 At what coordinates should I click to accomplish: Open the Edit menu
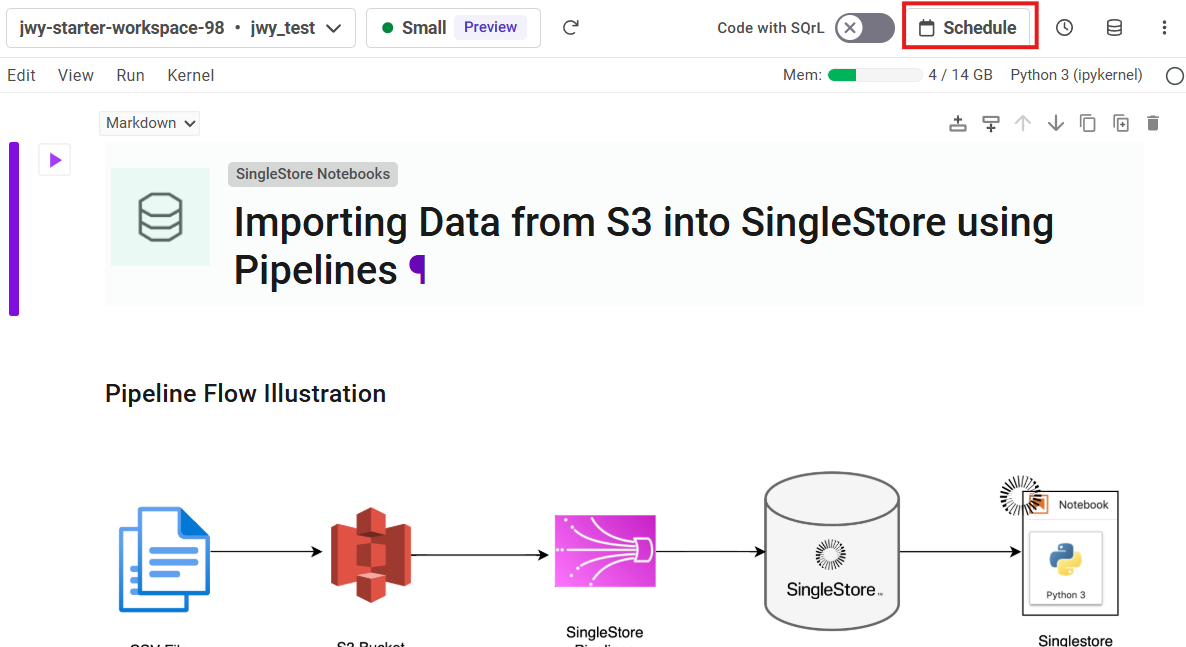coord(21,76)
